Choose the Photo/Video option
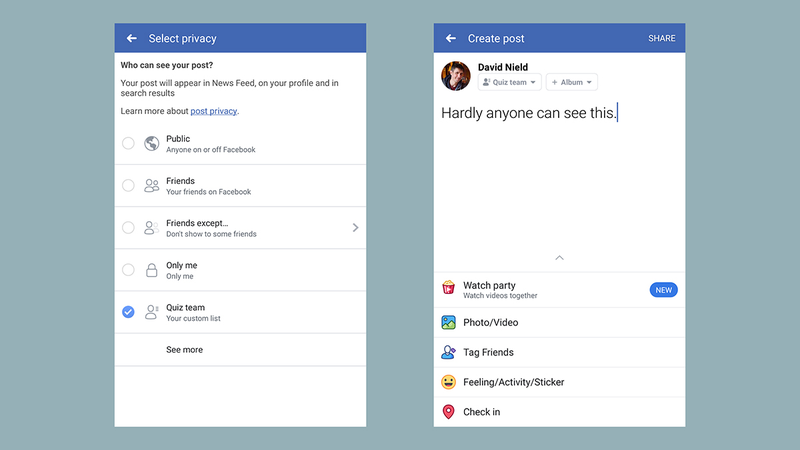800x450 pixels. [x=559, y=322]
